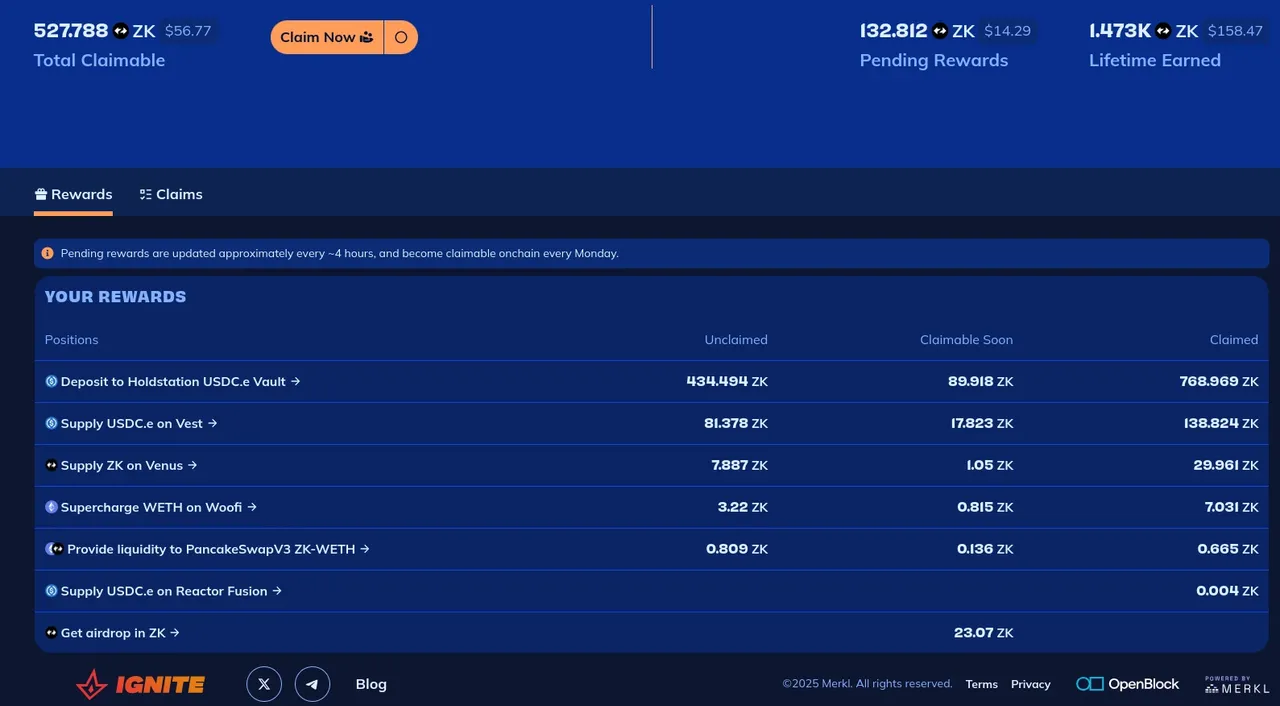Open Get airdrop in ZK link
This screenshot has height=706, width=1280.
click(112, 633)
